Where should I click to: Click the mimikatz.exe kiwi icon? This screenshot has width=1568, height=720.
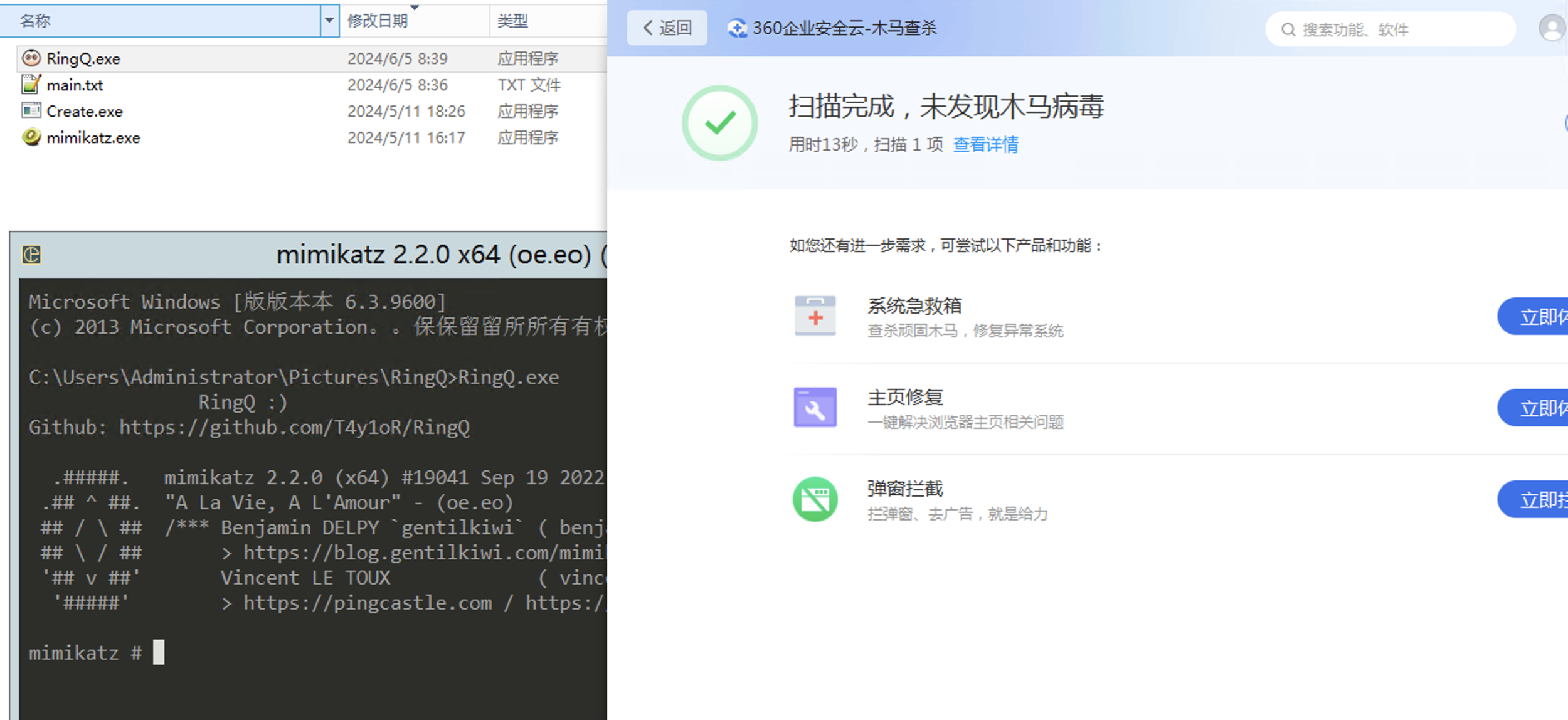[31, 137]
